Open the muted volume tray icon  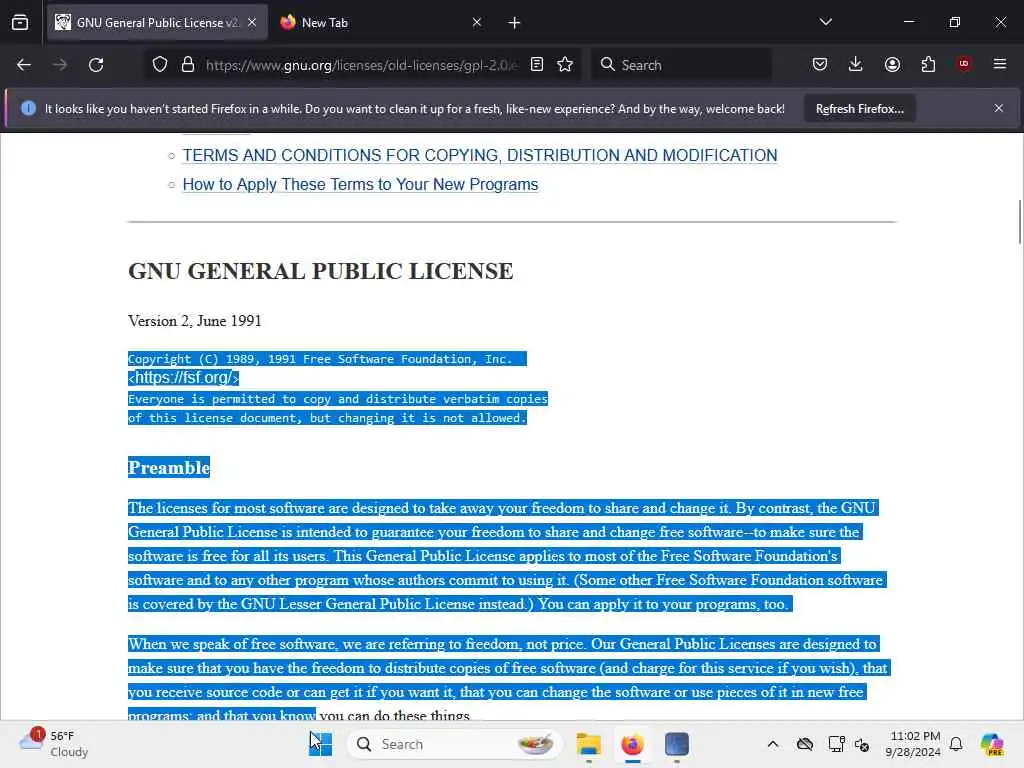(x=862, y=744)
